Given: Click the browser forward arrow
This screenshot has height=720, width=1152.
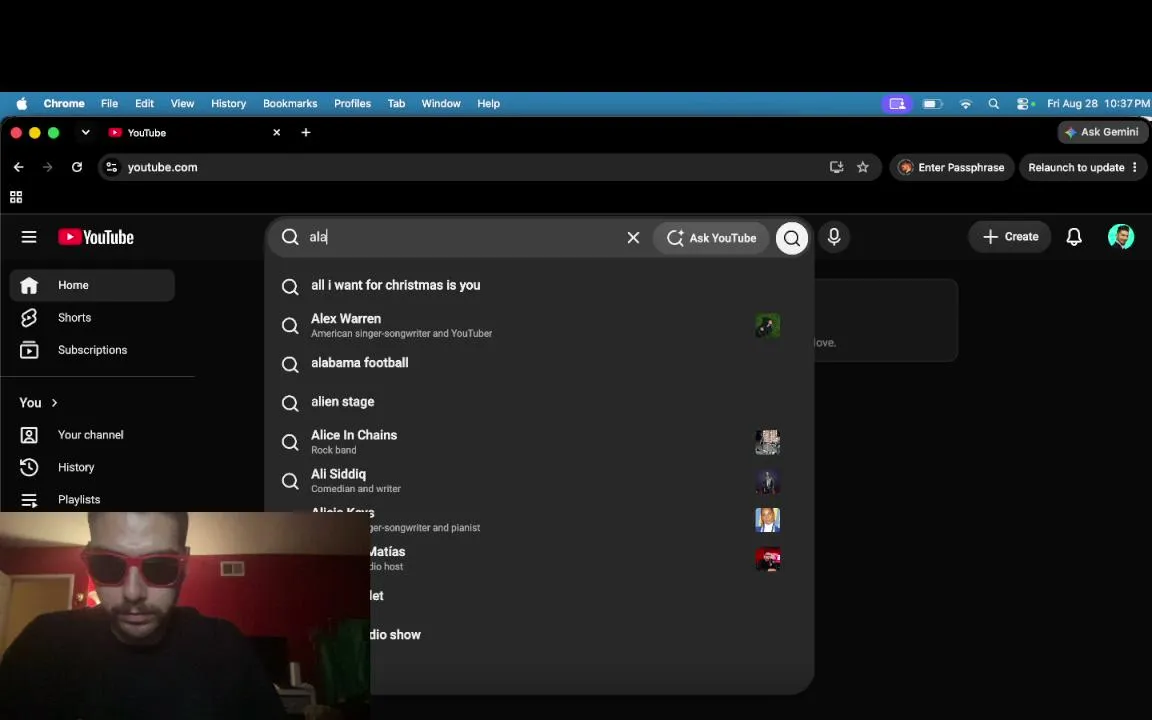Looking at the screenshot, I should tap(48, 167).
